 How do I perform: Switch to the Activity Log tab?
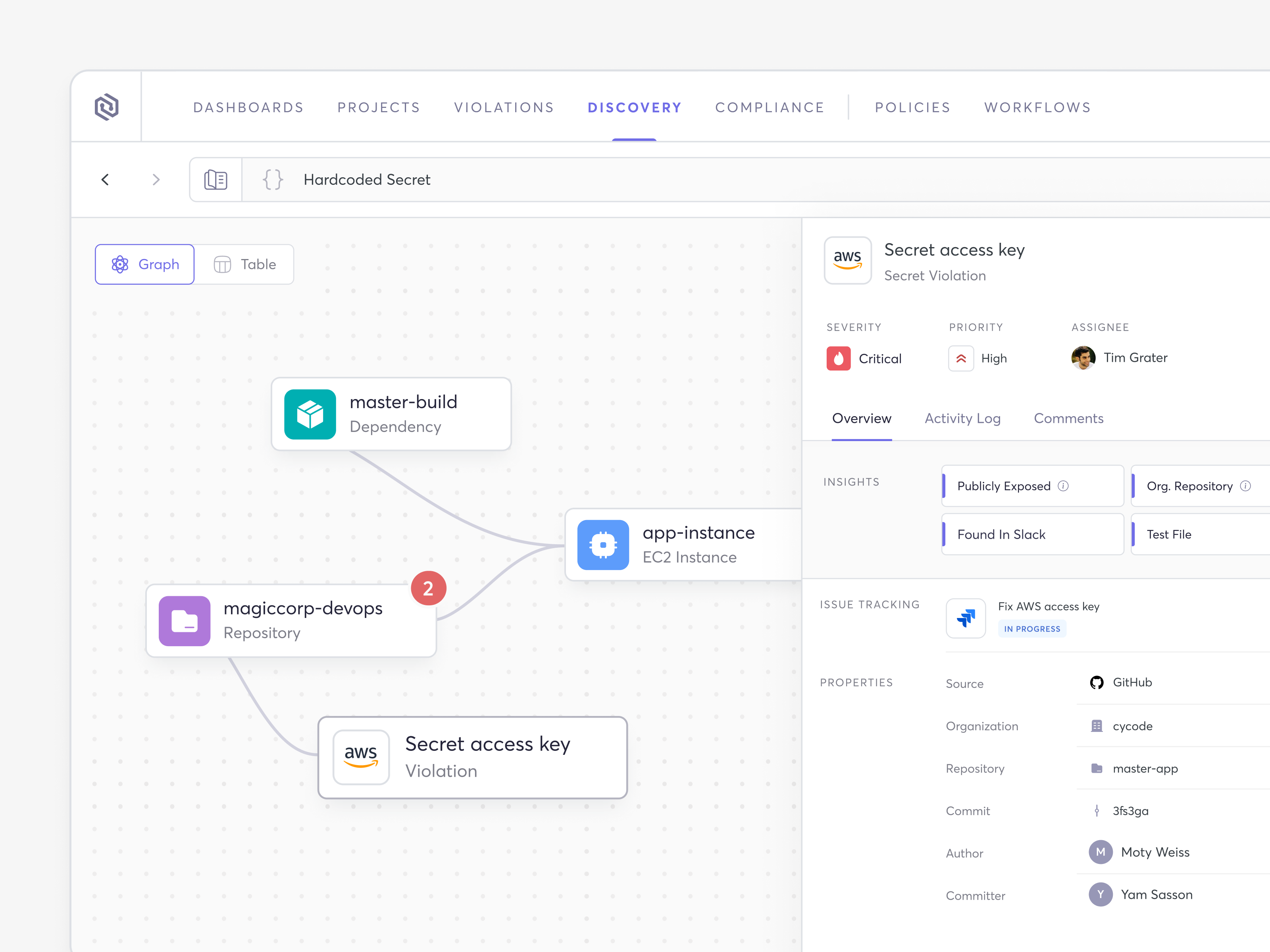962,418
